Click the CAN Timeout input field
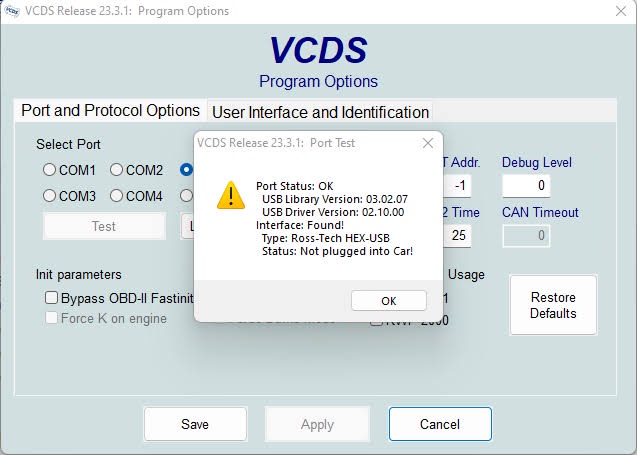Image resolution: width=637 pixels, height=455 pixels. pyautogui.click(x=526, y=236)
